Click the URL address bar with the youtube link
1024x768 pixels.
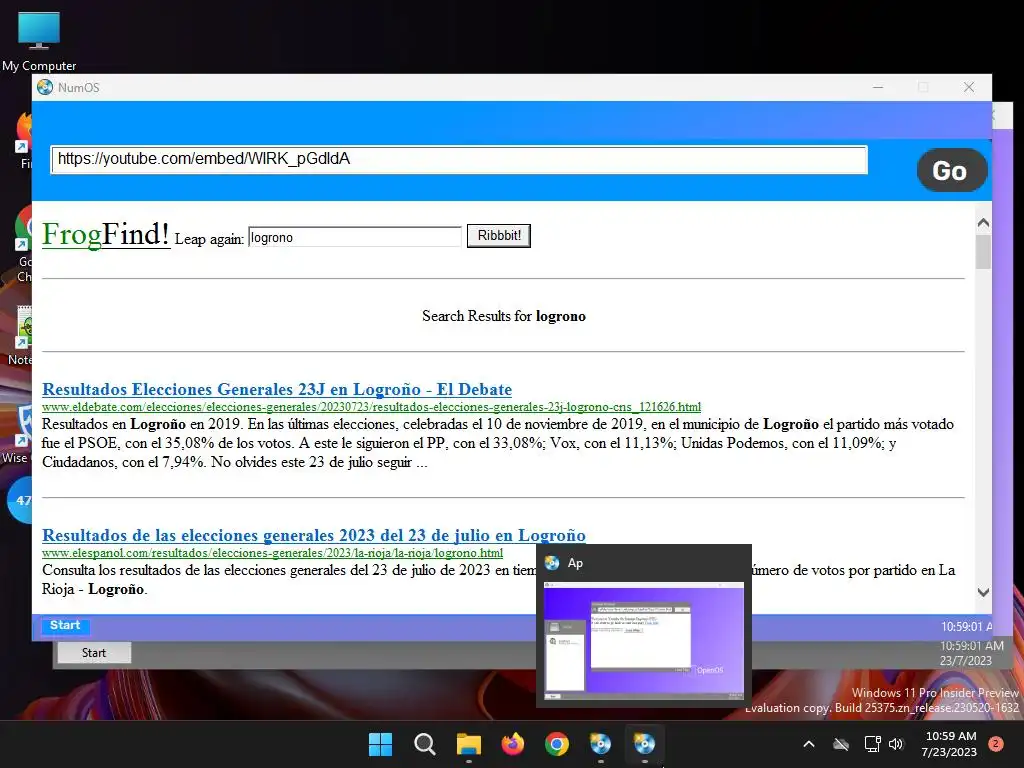pyautogui.click(x=459, y=159)
